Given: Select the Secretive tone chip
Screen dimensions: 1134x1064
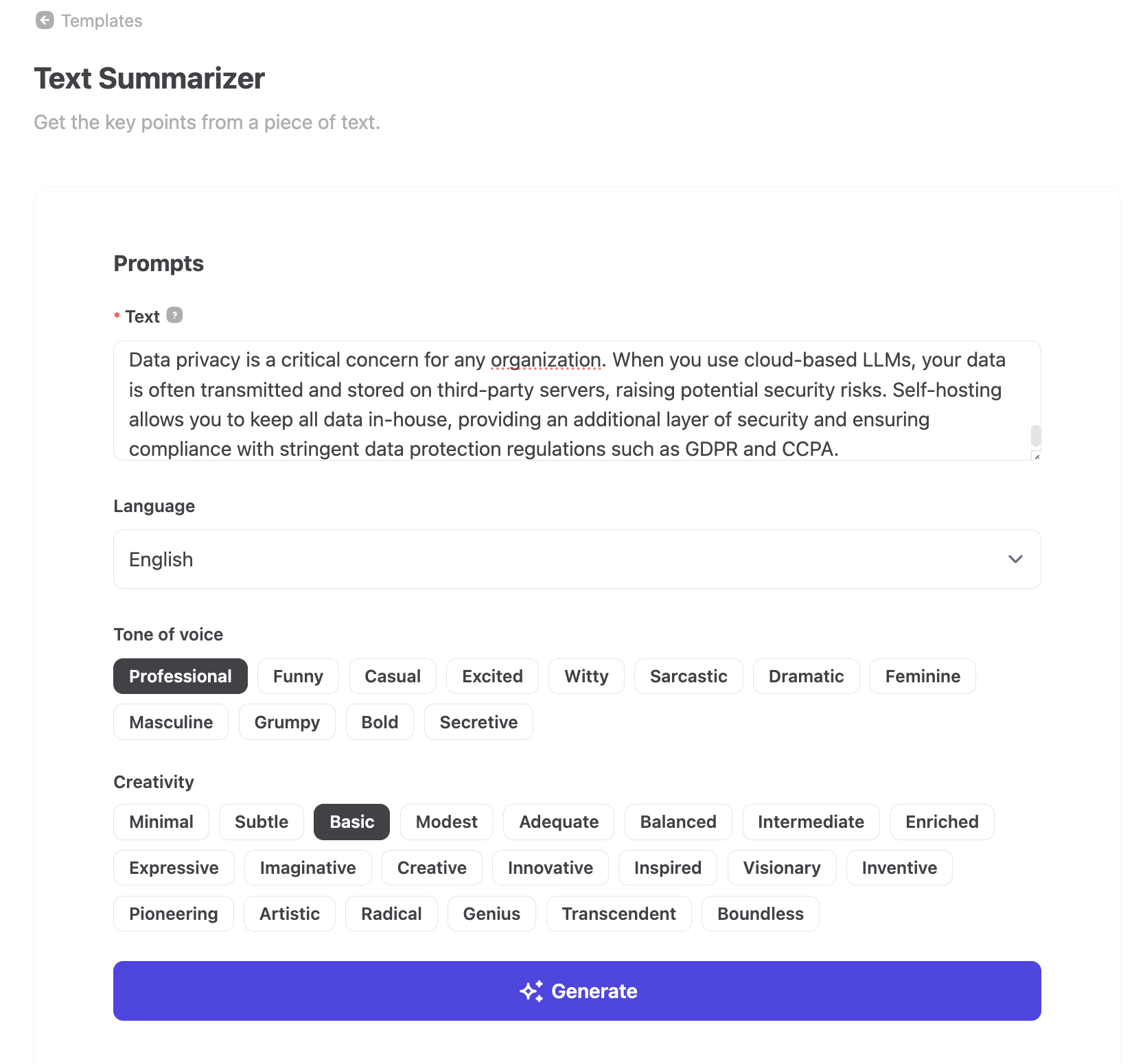Looking at the screenshot, I should point(478,723).
